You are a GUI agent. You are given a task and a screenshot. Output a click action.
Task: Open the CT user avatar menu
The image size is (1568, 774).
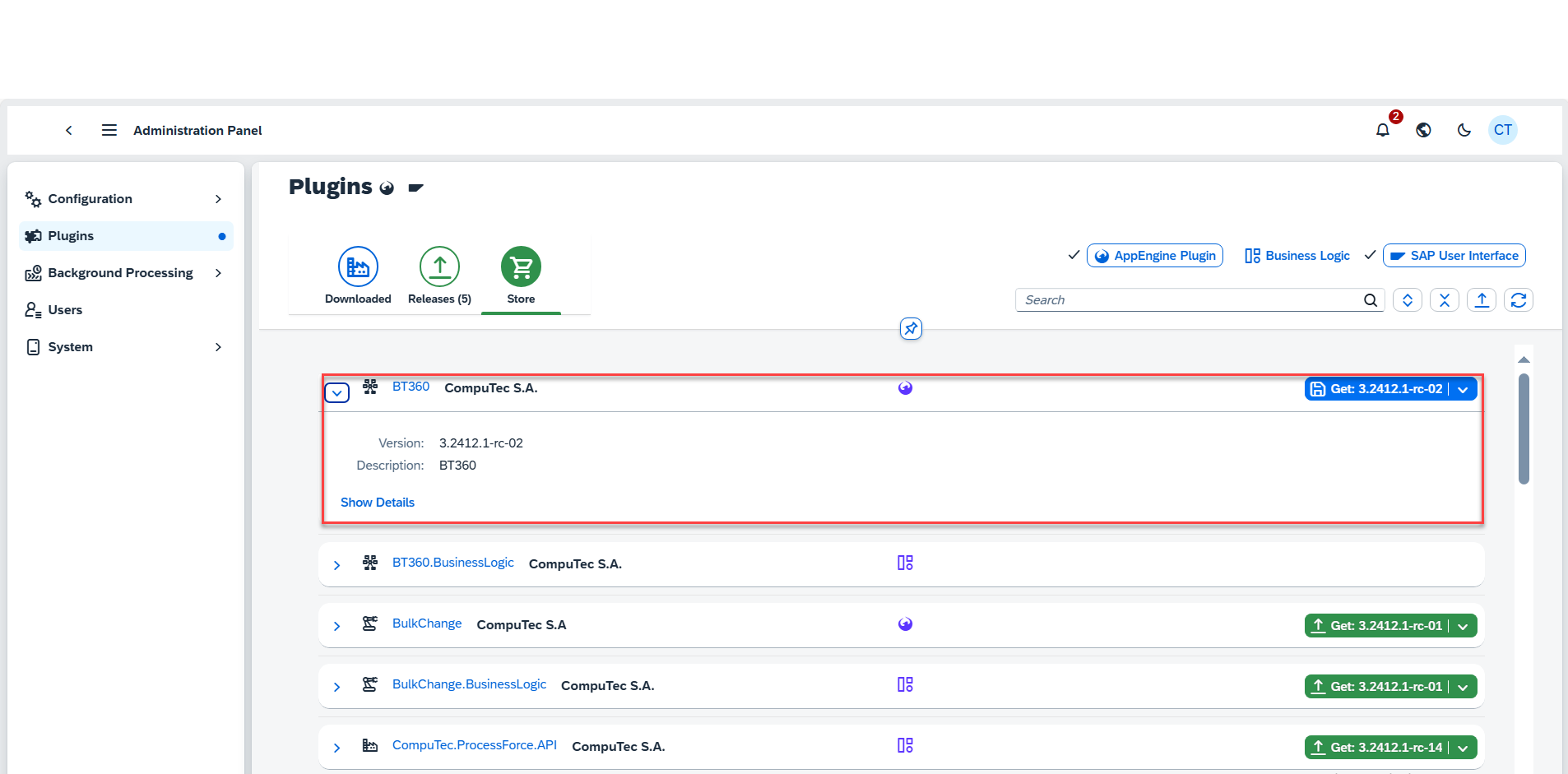pyautogui.click(x=1502, y=130)
